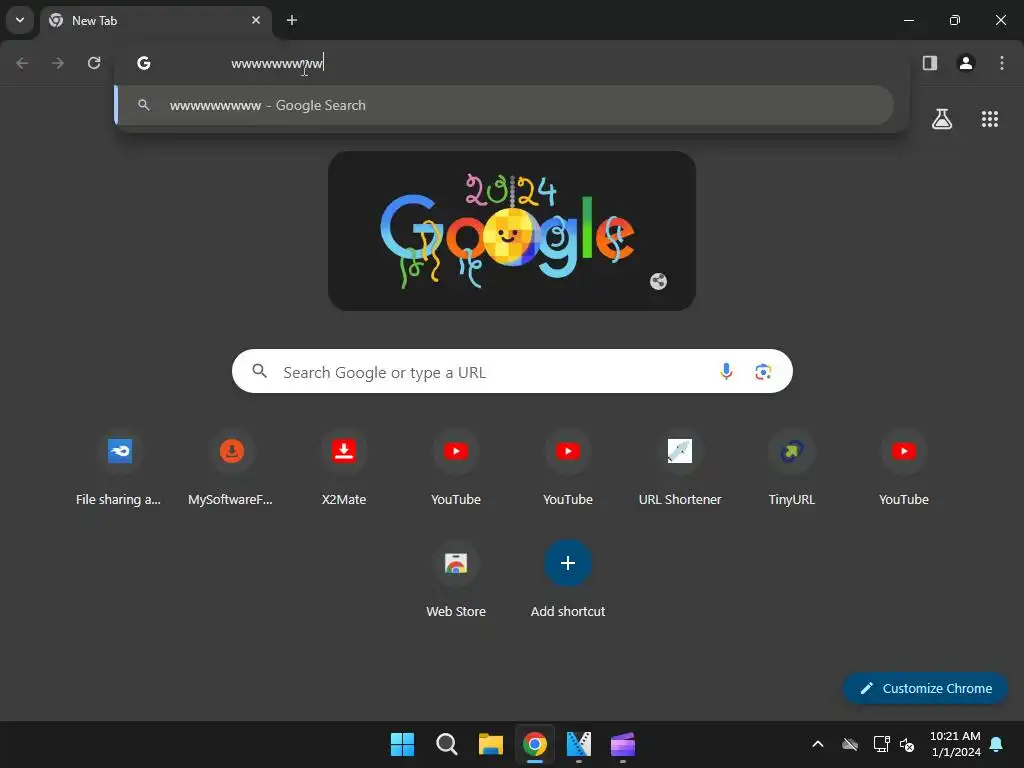Expand the hidden tray icons chevron

point(818,744)
